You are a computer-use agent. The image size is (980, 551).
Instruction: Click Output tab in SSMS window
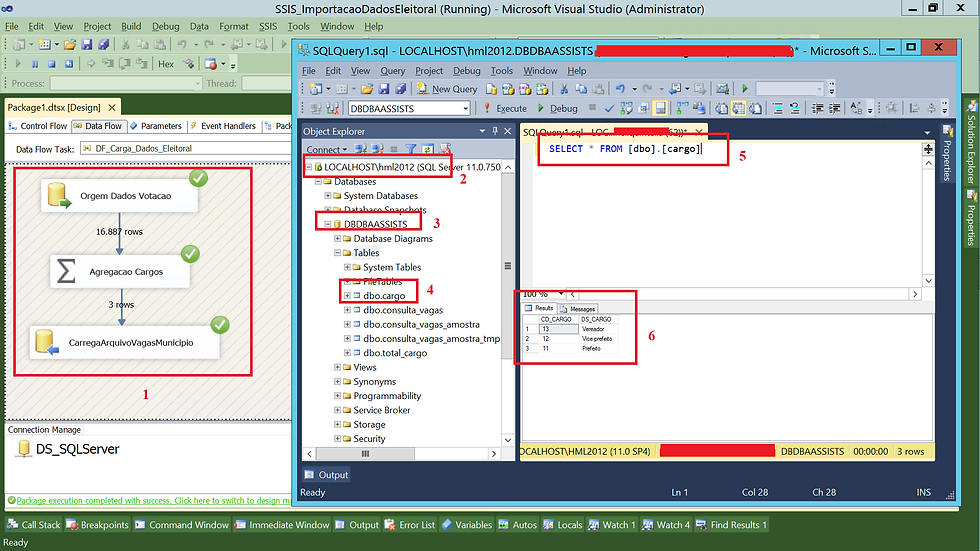click(x=326, y=475)
